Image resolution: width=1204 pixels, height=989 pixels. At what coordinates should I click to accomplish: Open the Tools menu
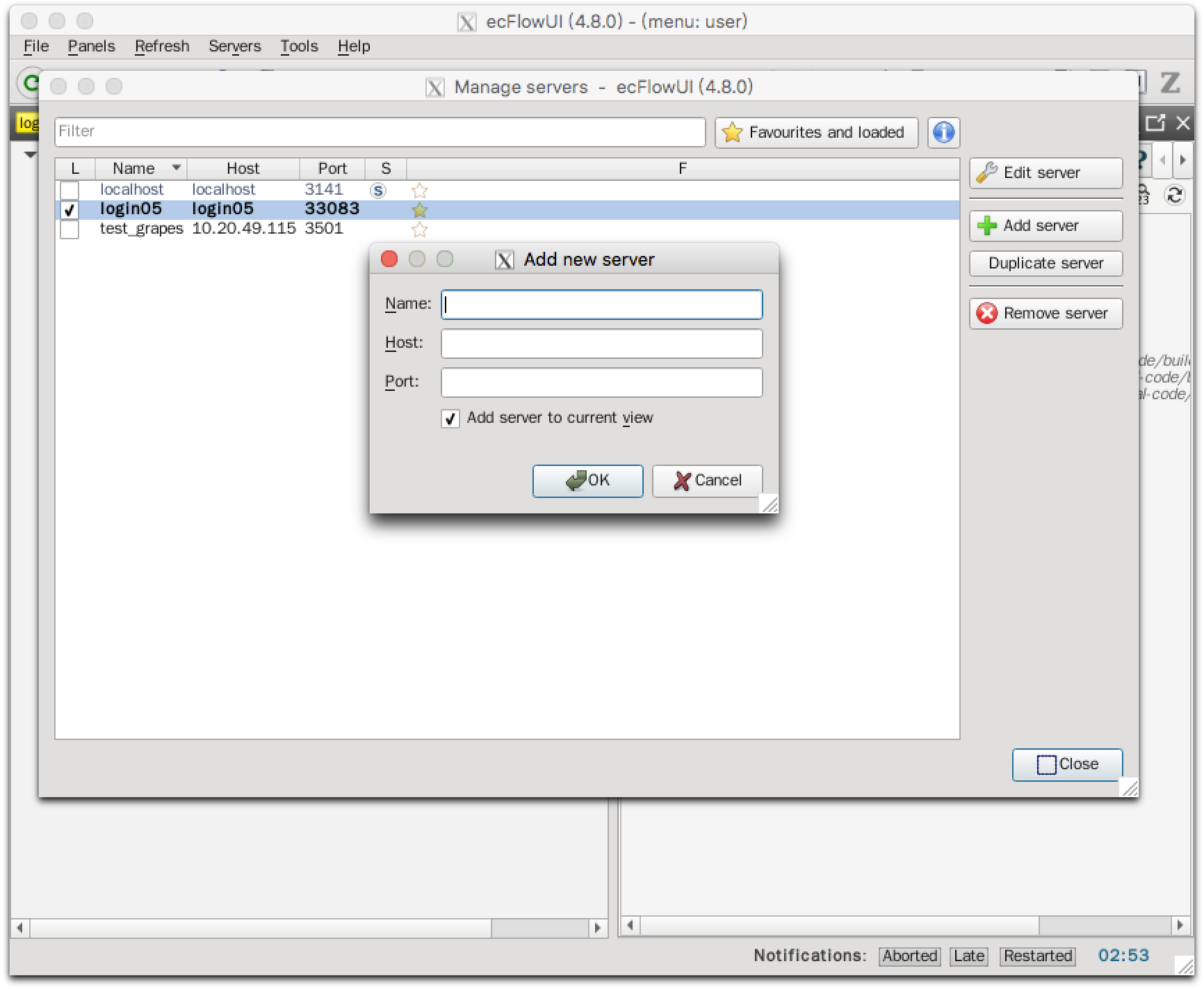299,46
